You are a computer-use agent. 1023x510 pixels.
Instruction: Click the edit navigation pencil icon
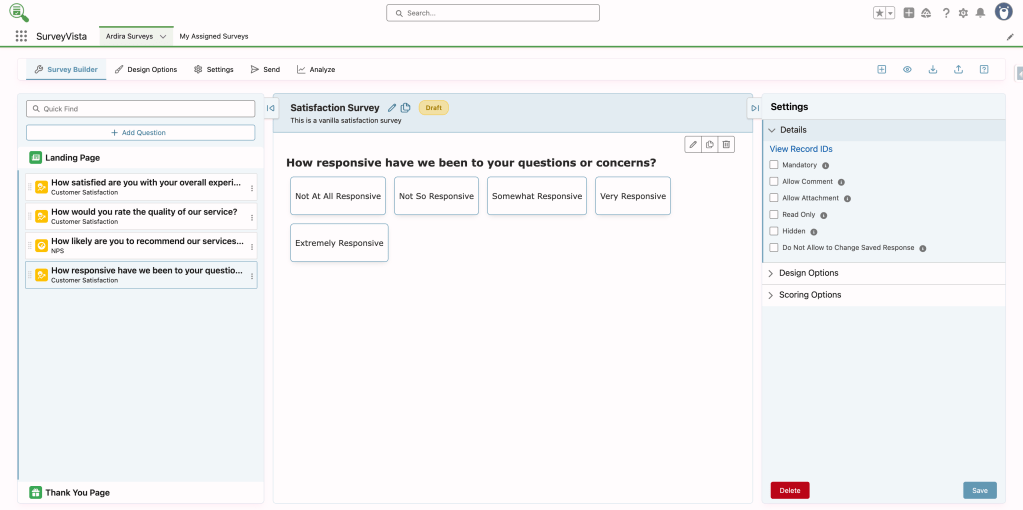[x=1010, y=37]
